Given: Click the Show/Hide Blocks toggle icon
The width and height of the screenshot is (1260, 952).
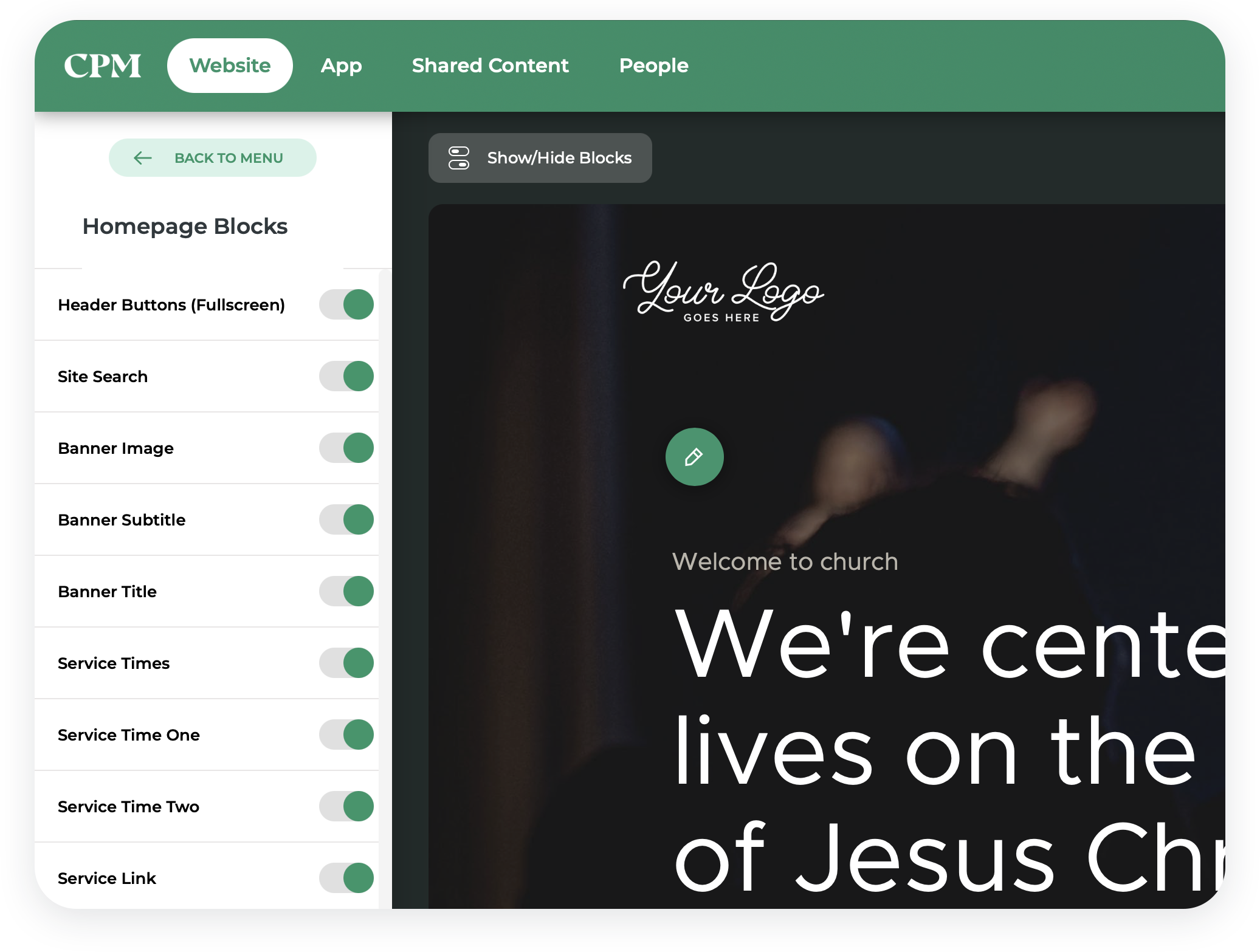Looking at the screenshot, I should [459, 158].
